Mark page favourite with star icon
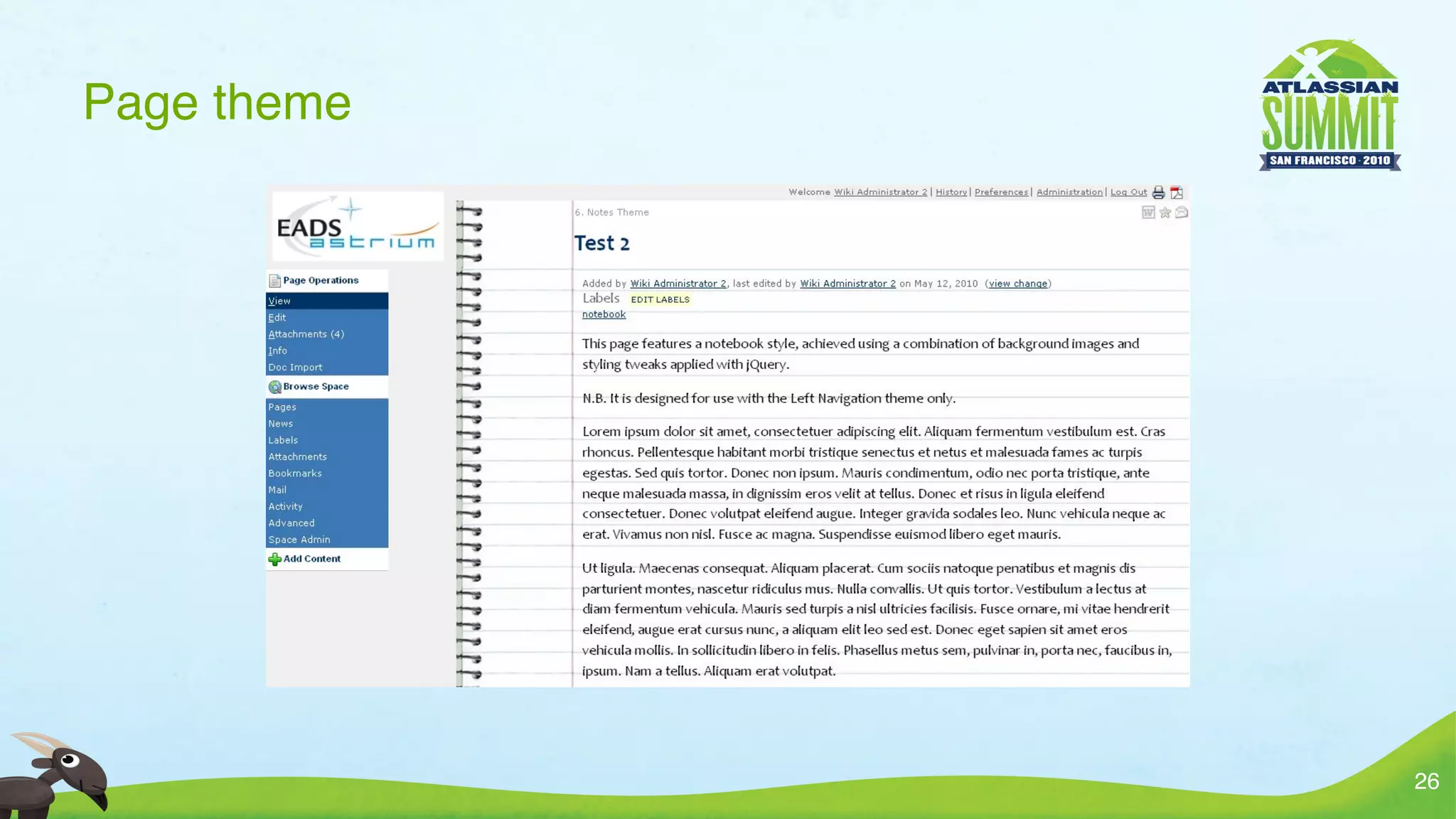 click(1165, 213)
